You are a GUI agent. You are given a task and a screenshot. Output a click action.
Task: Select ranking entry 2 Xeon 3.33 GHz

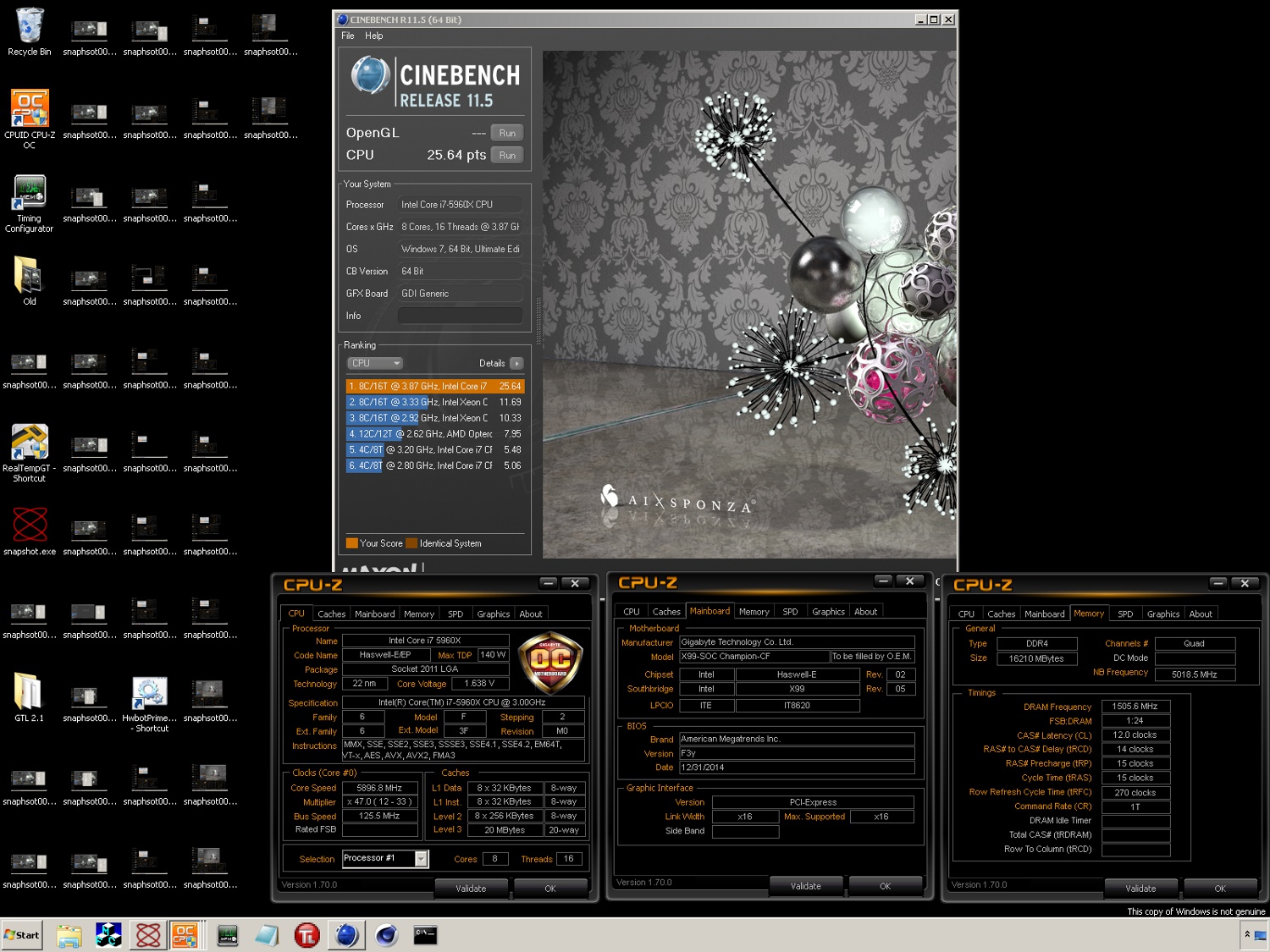click(x=435, y=402)
